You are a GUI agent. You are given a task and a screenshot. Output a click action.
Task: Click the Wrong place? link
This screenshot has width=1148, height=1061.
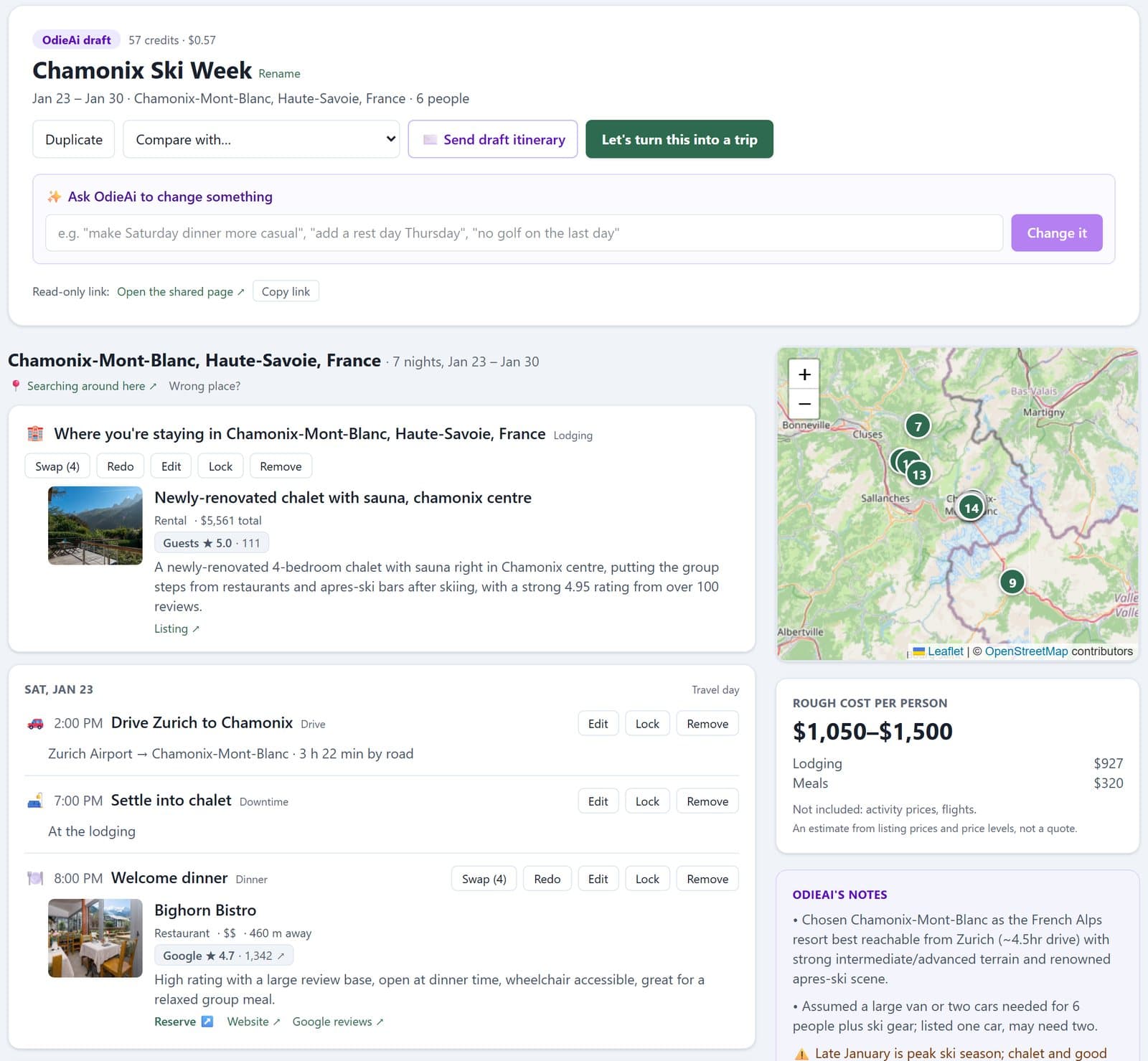[x=204, y=386]
